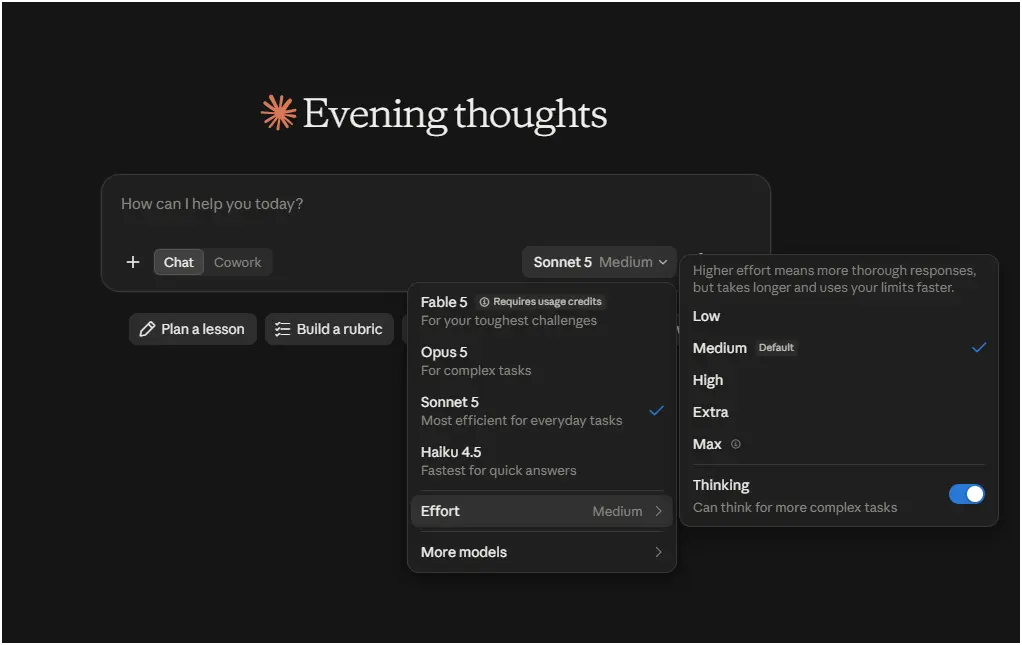Image resolution: width=1022 pixels, height=645 pixels.
Task: Click the orange starburst logo
Action: click(278, 113)
